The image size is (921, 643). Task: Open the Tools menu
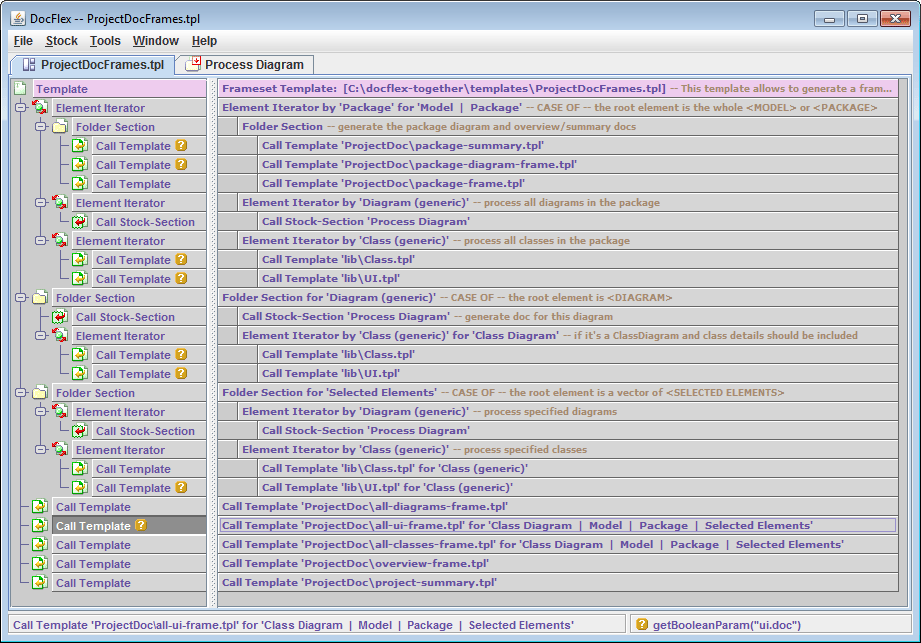(105, 41)
